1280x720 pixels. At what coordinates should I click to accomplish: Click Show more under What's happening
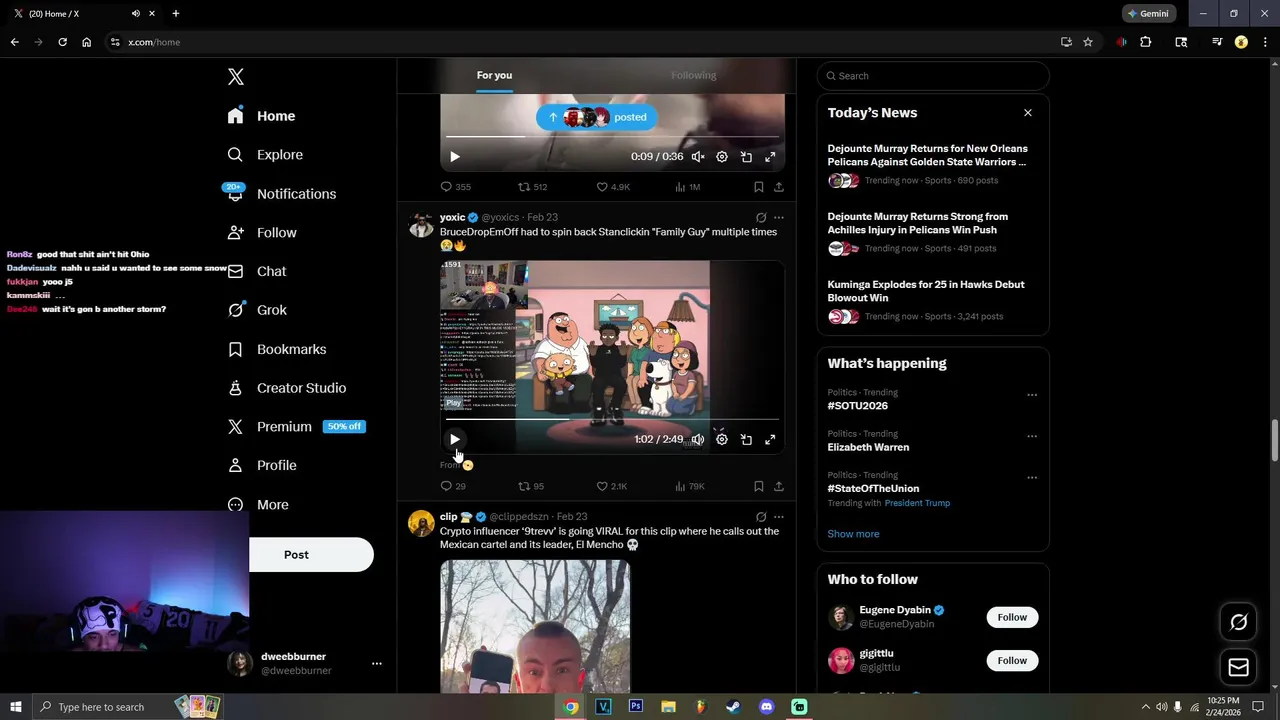[853, 534]
